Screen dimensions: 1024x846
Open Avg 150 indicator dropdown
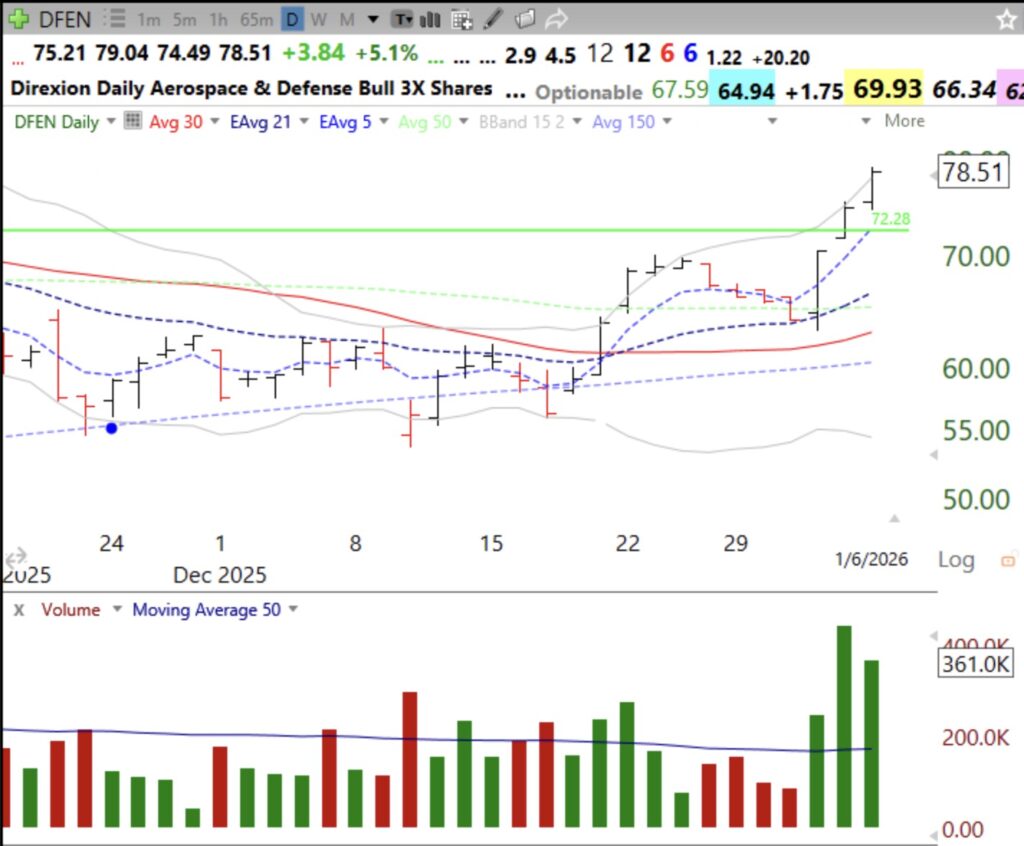click(x=667, y=121)
